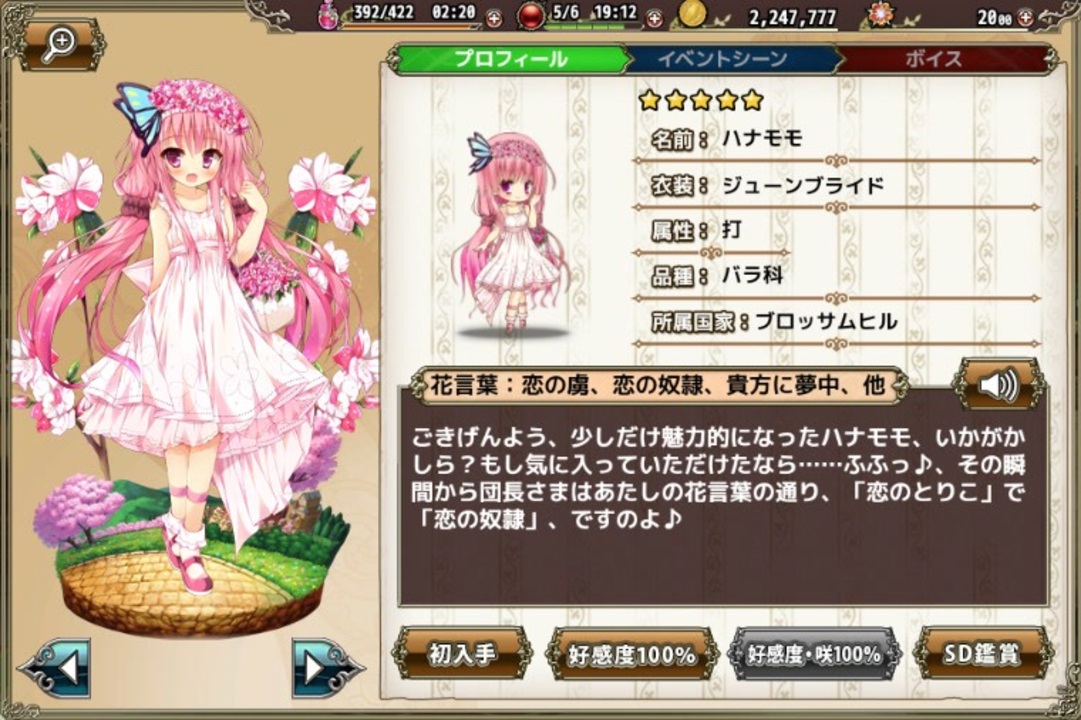The width and height of the screenshot is (1081, 720).
Task: Click the pink stamina potion icon
Action: click(329, 15)
